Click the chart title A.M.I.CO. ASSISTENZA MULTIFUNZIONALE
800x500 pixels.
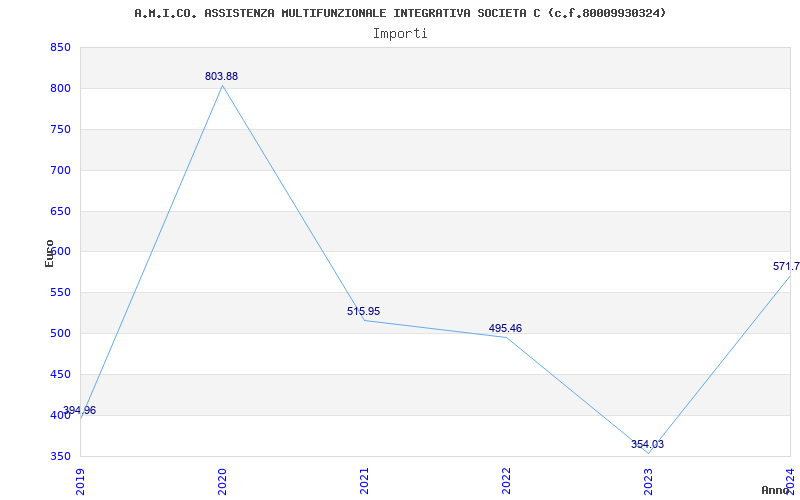click(x=401, y=13)
